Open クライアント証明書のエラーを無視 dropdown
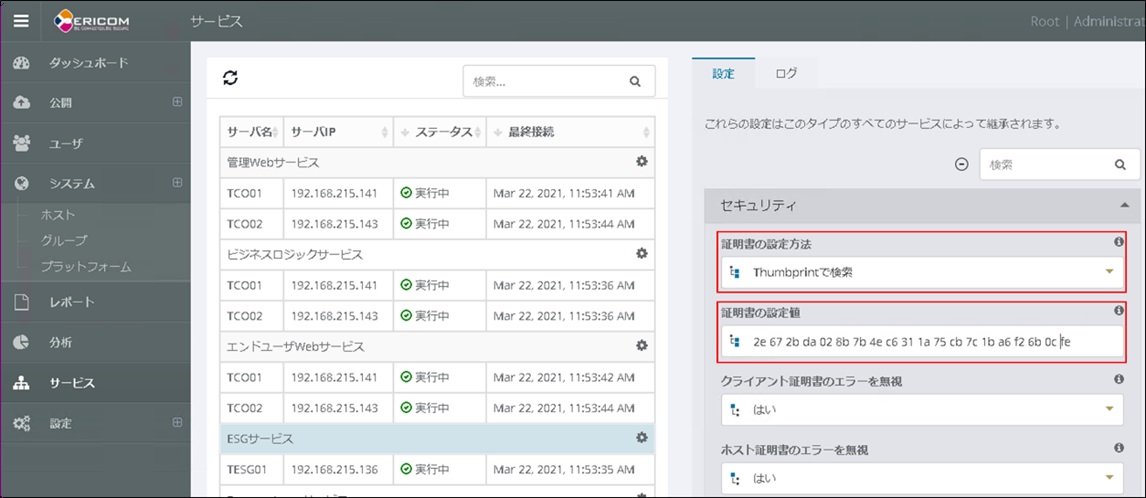 click(920, 408)
